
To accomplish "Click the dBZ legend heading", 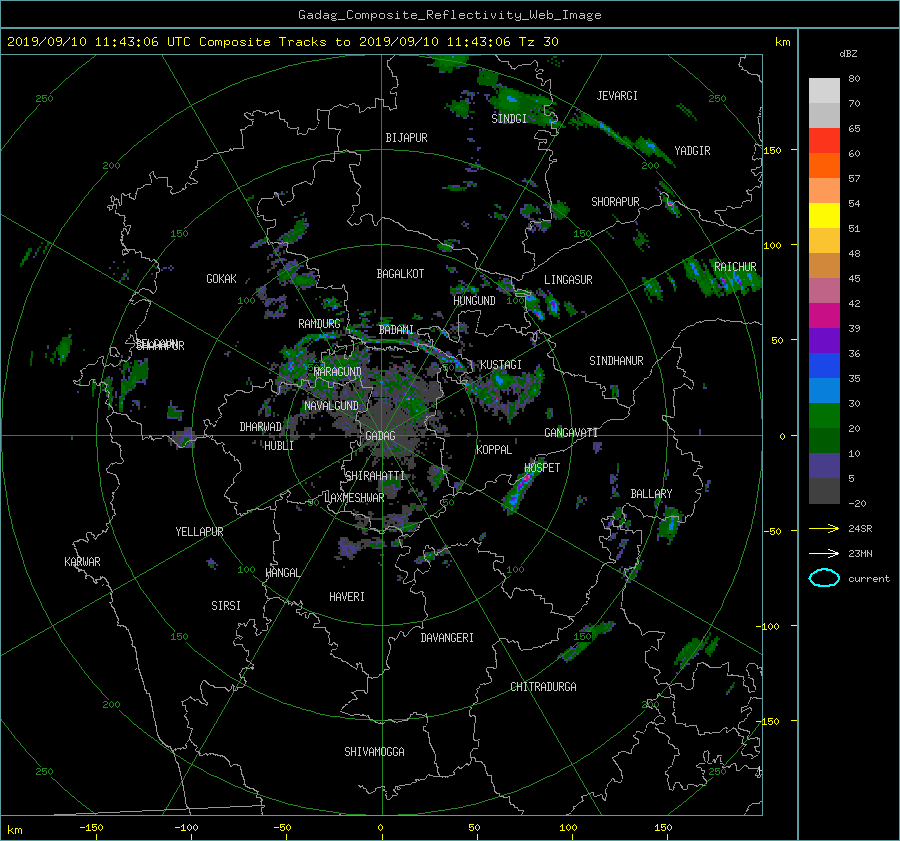I will (848, 54).
